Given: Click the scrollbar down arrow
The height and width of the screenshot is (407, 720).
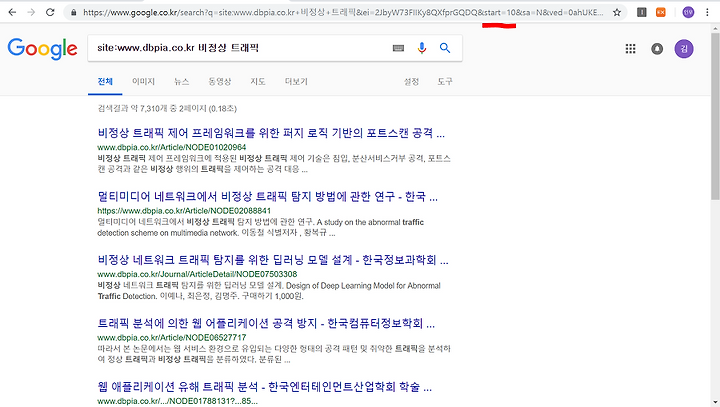Looking at the screenshot, I should pyautogui.click(x=715, y=403).
